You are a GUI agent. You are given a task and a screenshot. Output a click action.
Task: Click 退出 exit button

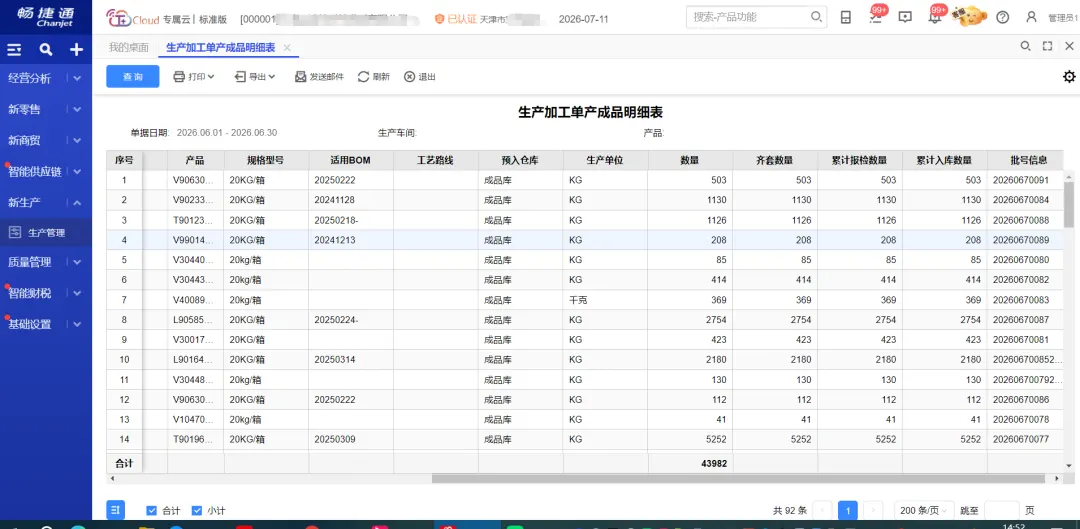[x=419, y=76]
